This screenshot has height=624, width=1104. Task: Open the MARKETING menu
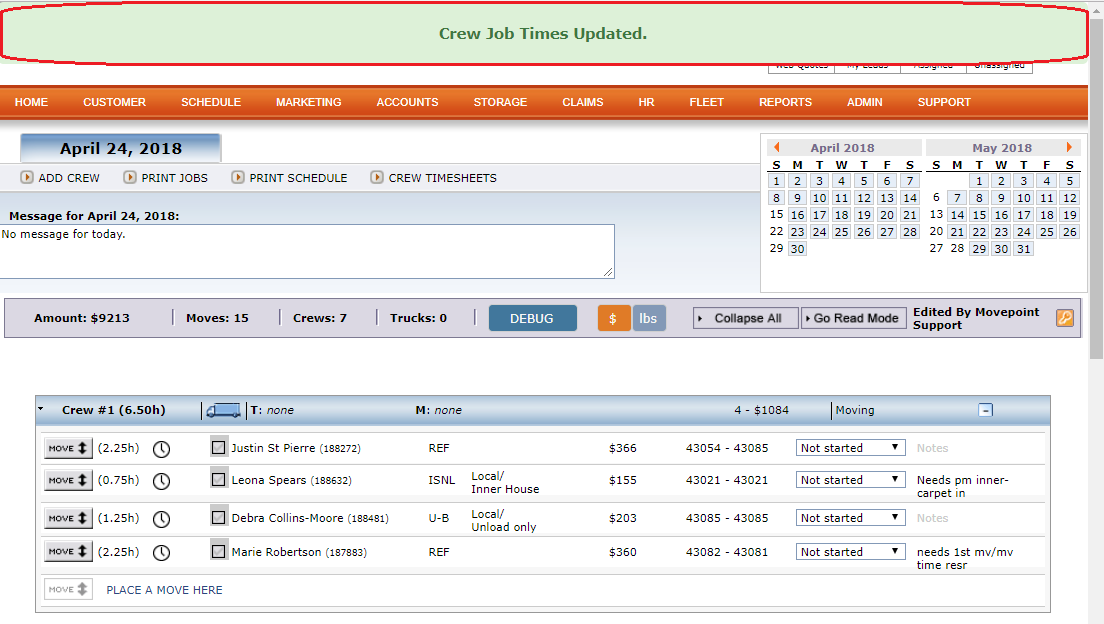308,102
